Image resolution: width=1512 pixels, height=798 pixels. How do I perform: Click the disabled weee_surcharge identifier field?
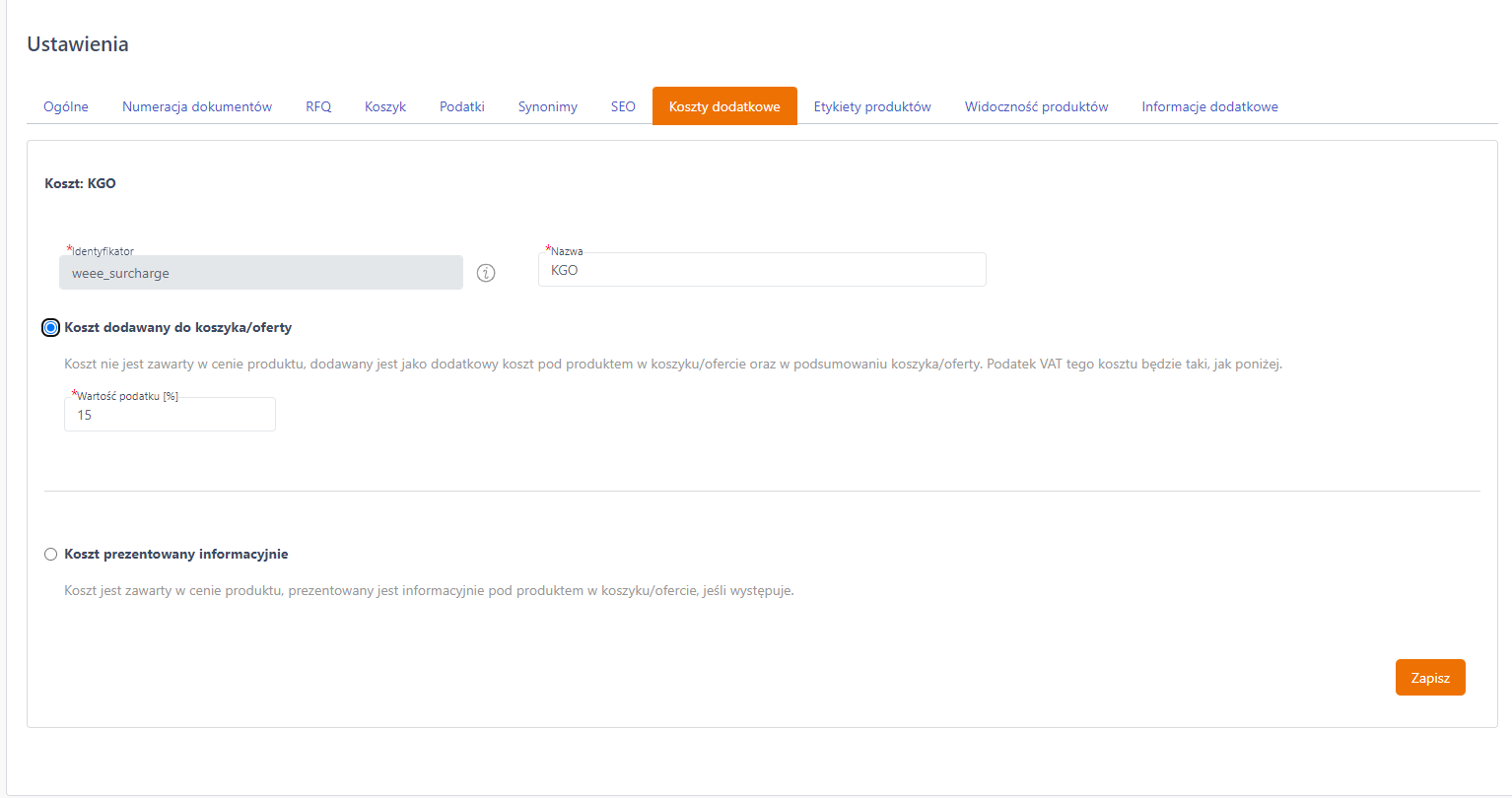[x=261, y=273]
